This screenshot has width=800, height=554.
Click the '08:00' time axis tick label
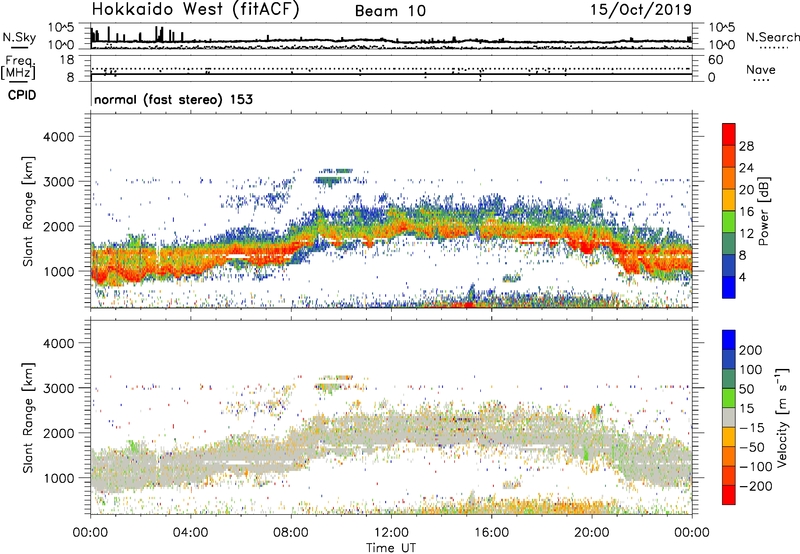tap(291, 533)
